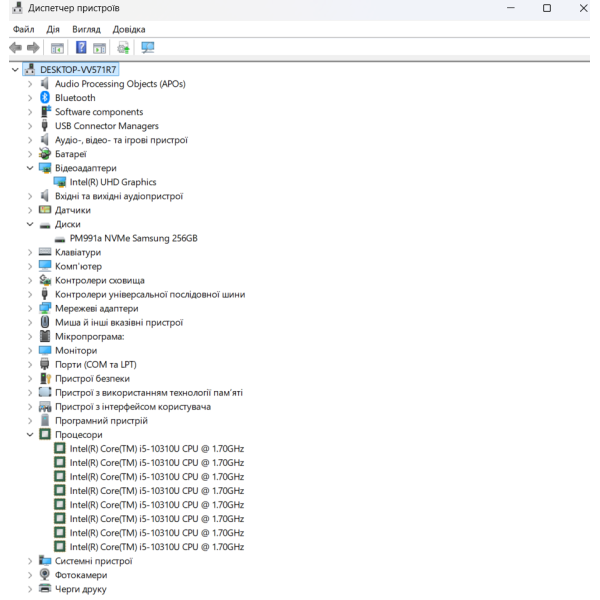Screen dimensions: 600x600
Task: Expand Пристрої з інтерфейсом користувача
Action: 30,406
